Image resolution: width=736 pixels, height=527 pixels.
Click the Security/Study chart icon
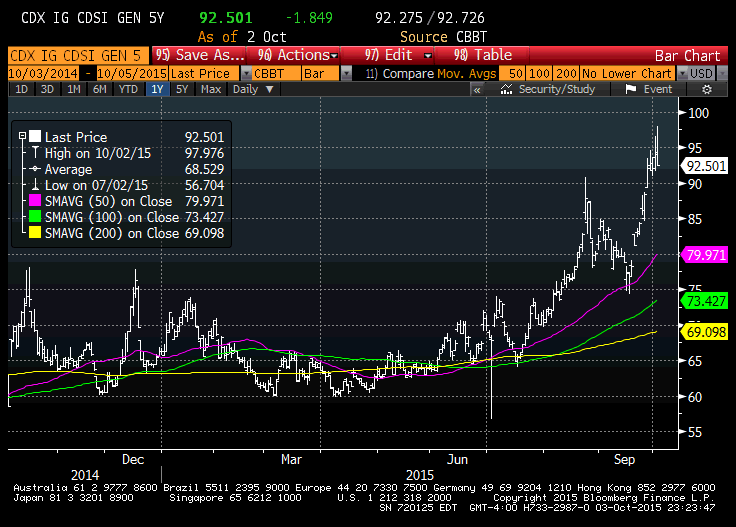point(506,89)
